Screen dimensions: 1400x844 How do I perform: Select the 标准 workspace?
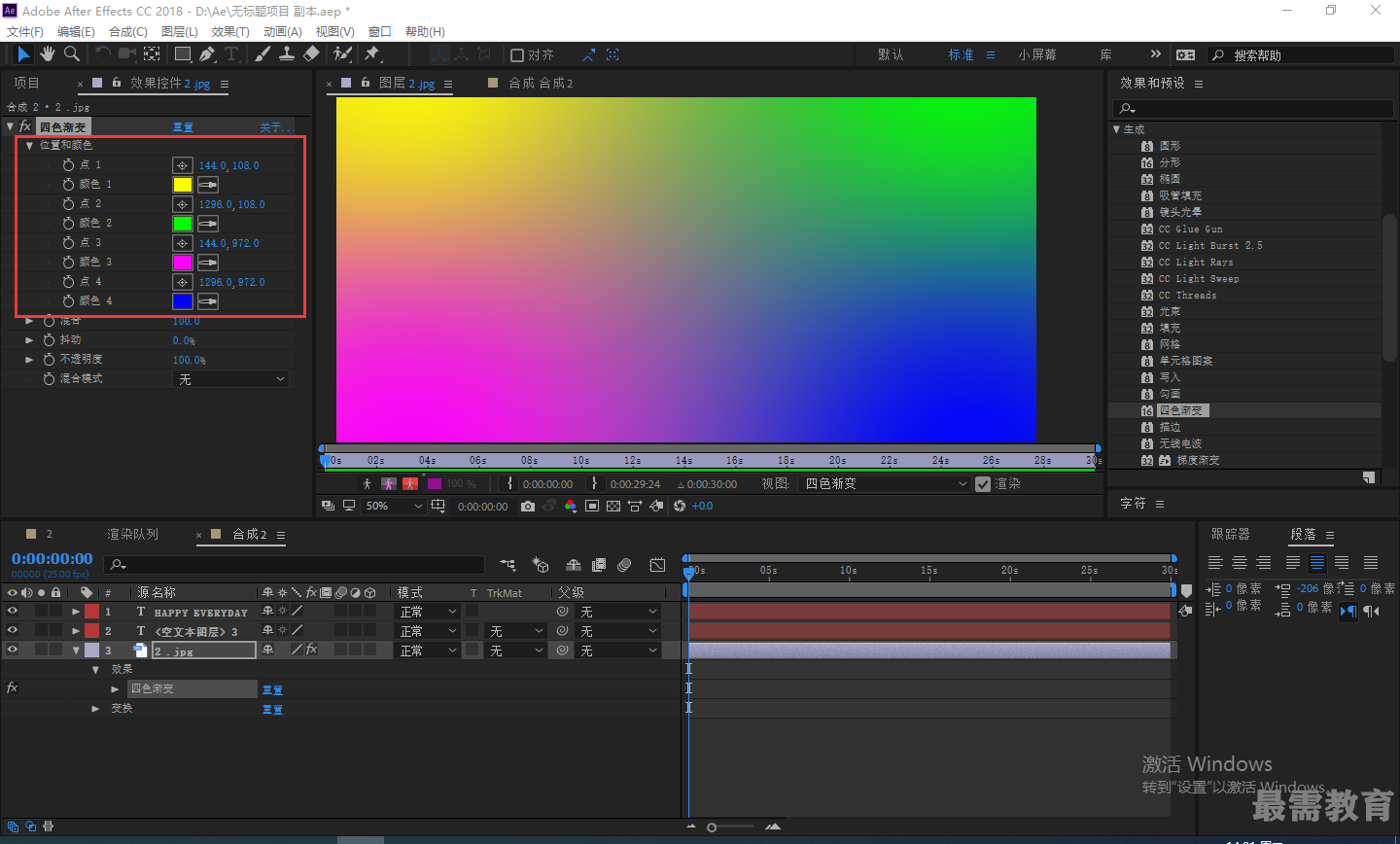point(962,54)
